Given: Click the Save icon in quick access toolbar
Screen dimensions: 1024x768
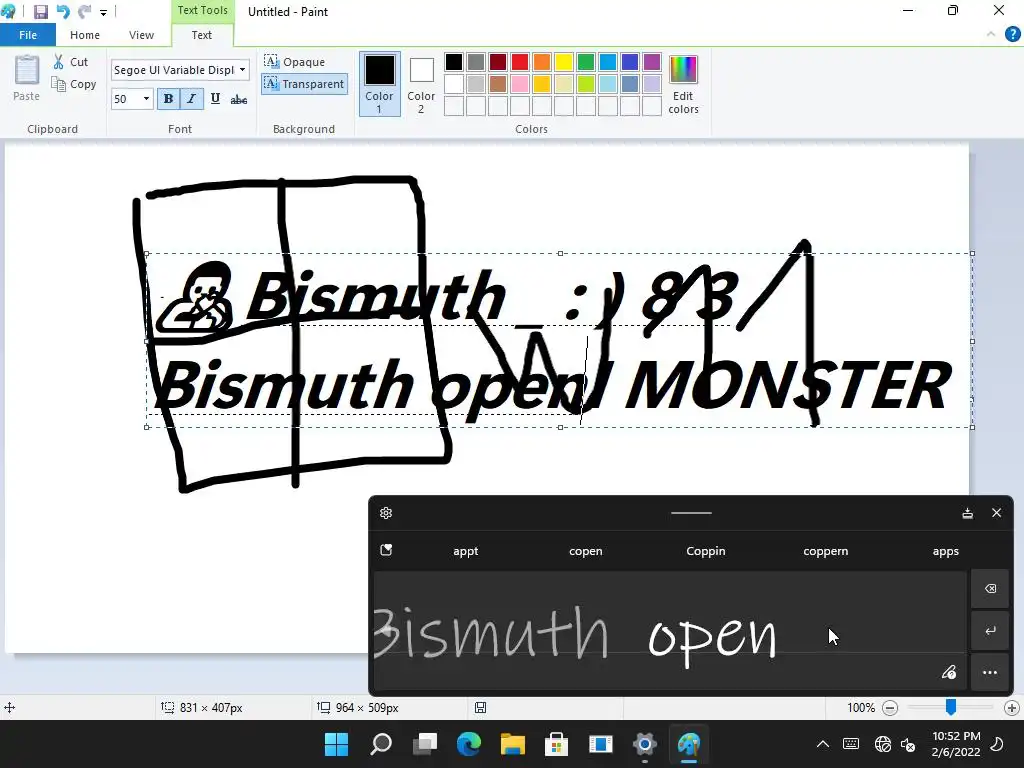Looking at the screenshot, I should tap(40, 12).
